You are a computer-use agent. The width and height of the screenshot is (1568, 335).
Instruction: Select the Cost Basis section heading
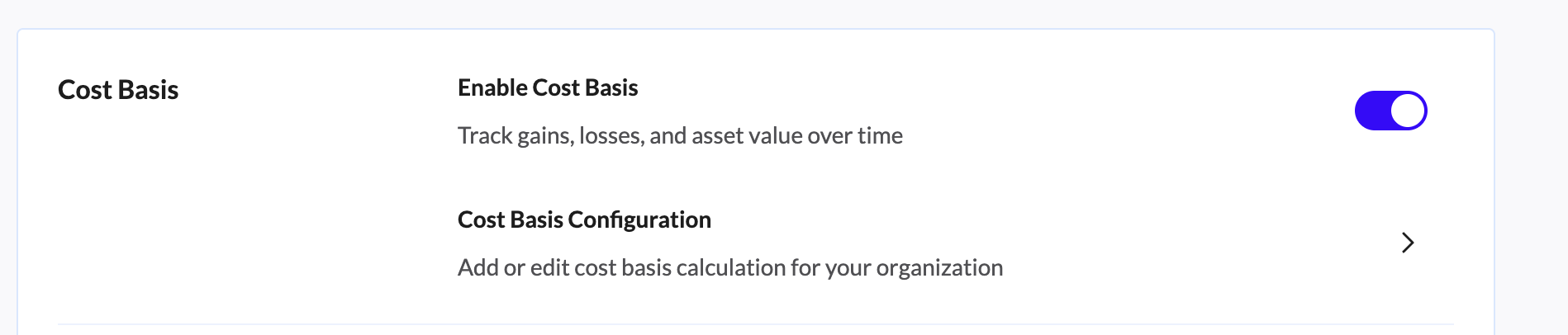coord(118,90)
